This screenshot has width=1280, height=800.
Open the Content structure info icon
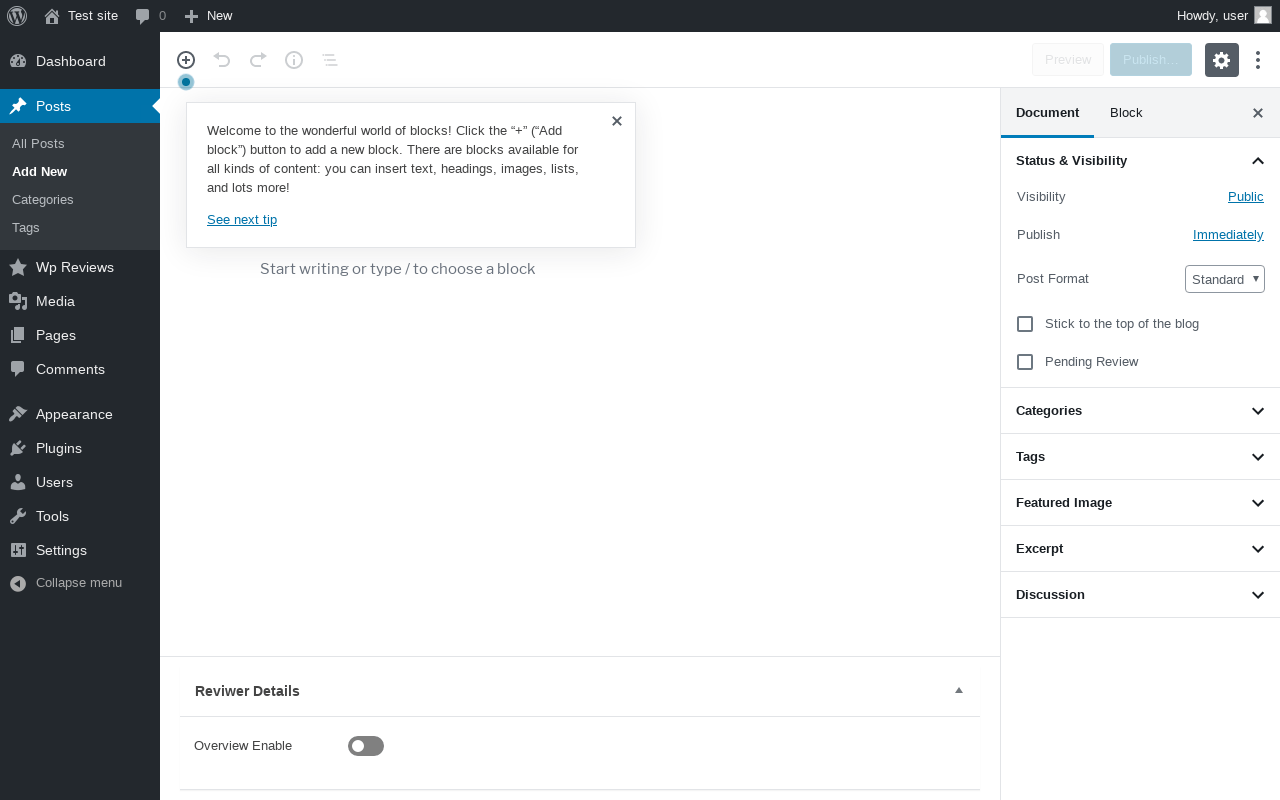tap(294, 60)
